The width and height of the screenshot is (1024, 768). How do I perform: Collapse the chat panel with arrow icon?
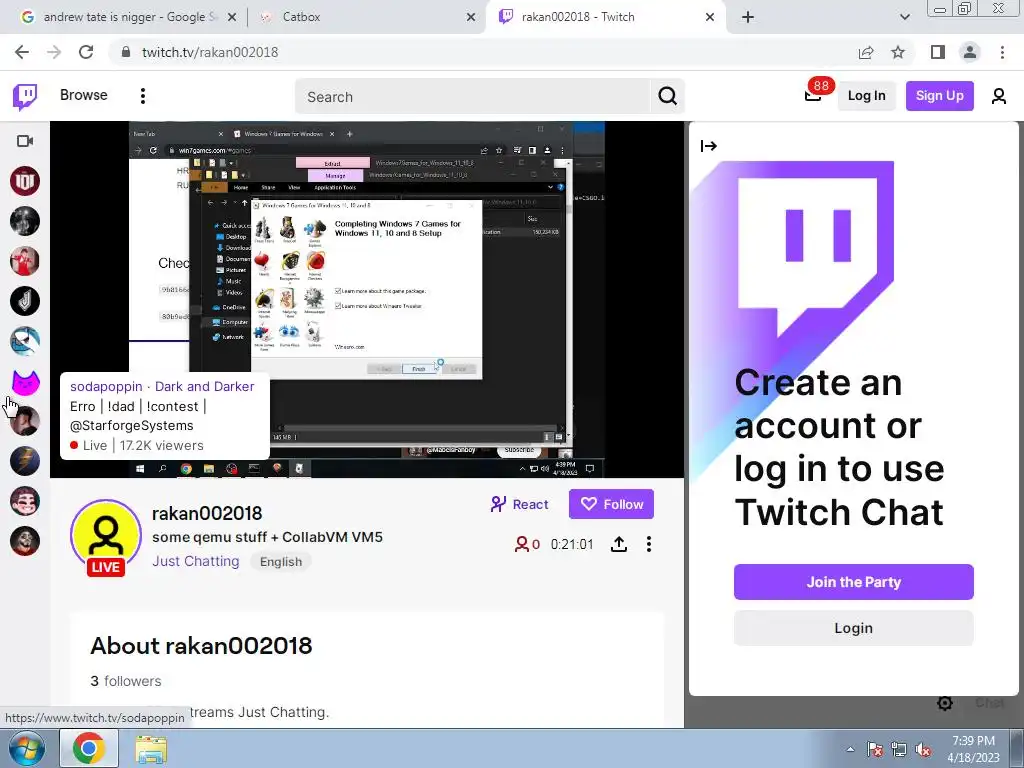click(x=709, y=146)
